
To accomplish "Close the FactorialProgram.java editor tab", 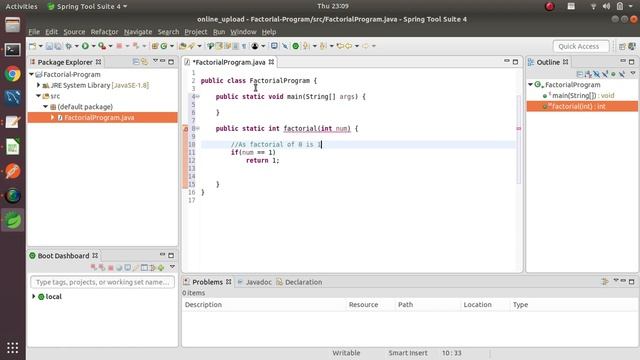I will pos(271,62).
